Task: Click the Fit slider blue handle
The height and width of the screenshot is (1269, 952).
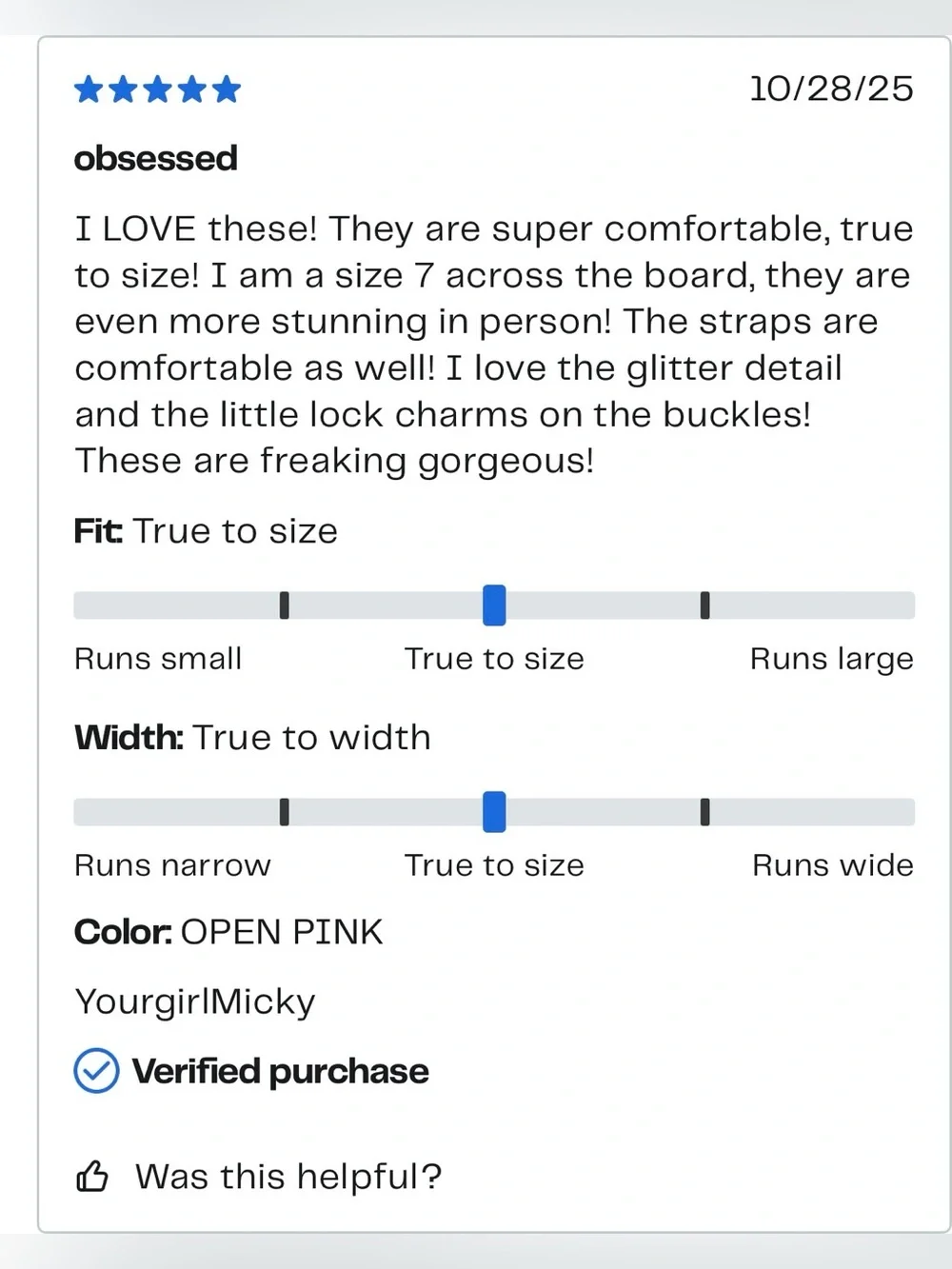Action: tap(494, 605)
